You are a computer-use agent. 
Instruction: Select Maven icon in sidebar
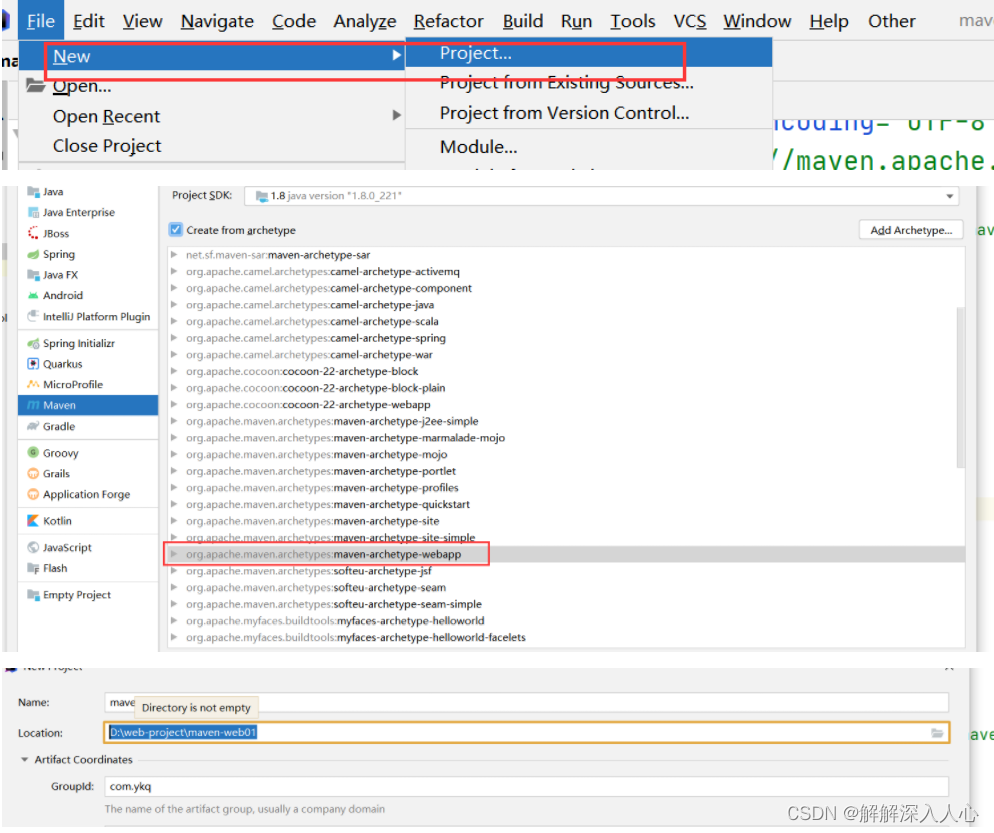[33, 405]
